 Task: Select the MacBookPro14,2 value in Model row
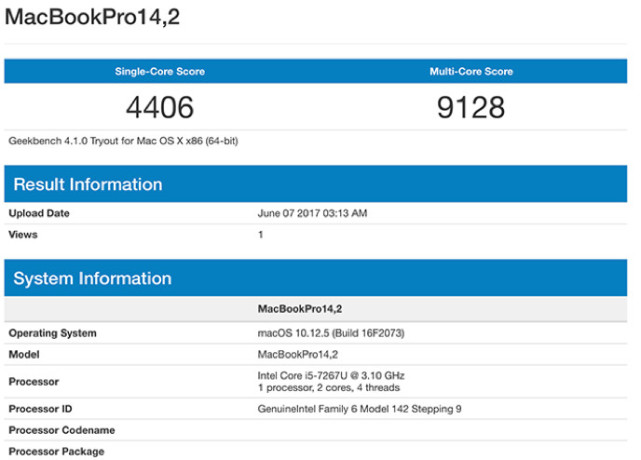point(298,355)
